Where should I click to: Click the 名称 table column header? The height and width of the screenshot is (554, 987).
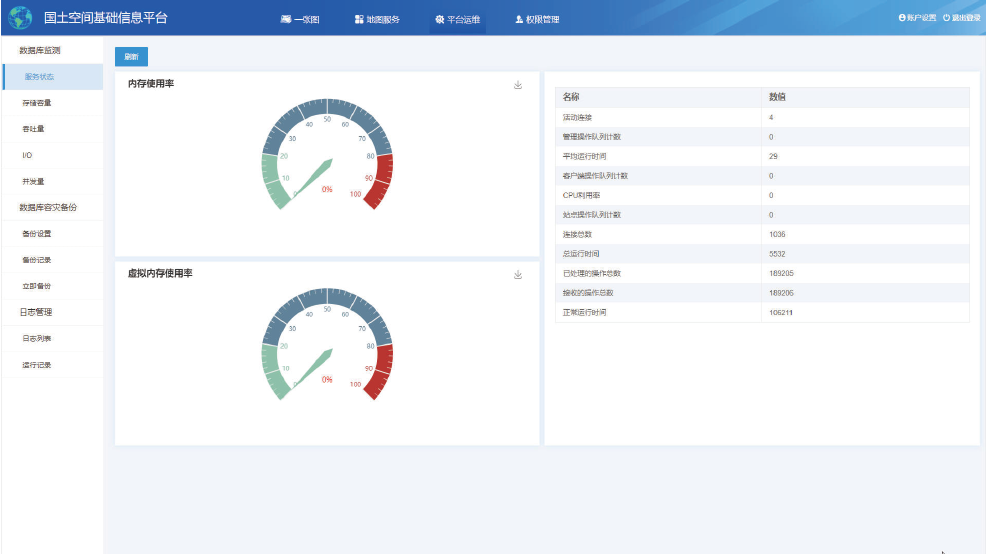pyautogui.click(x=571, y=97)
